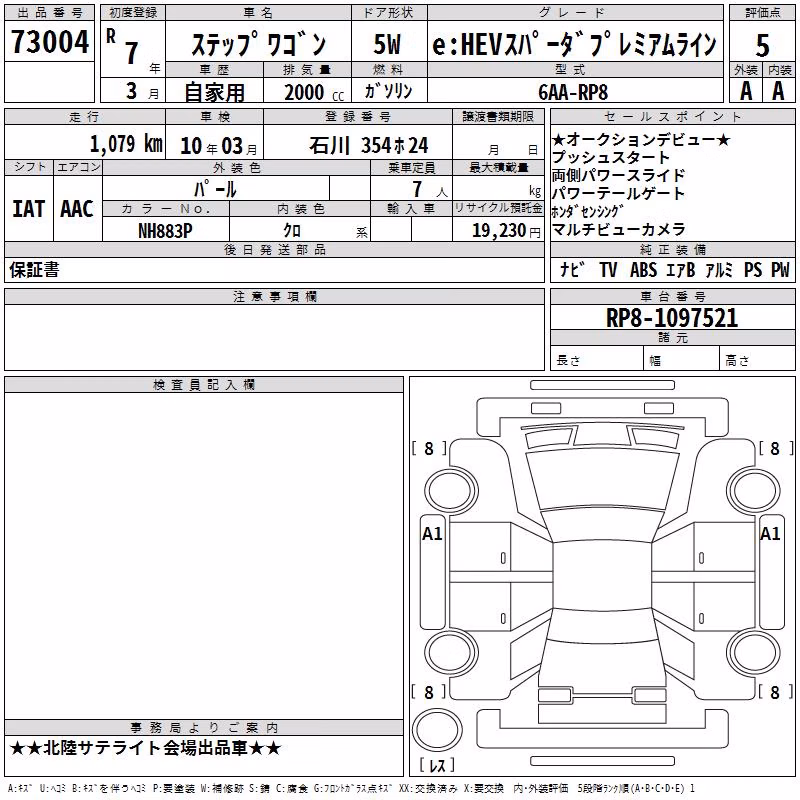Click the レス spare tire label
This screenshot has height=800, width=800.
click(437, 765)
